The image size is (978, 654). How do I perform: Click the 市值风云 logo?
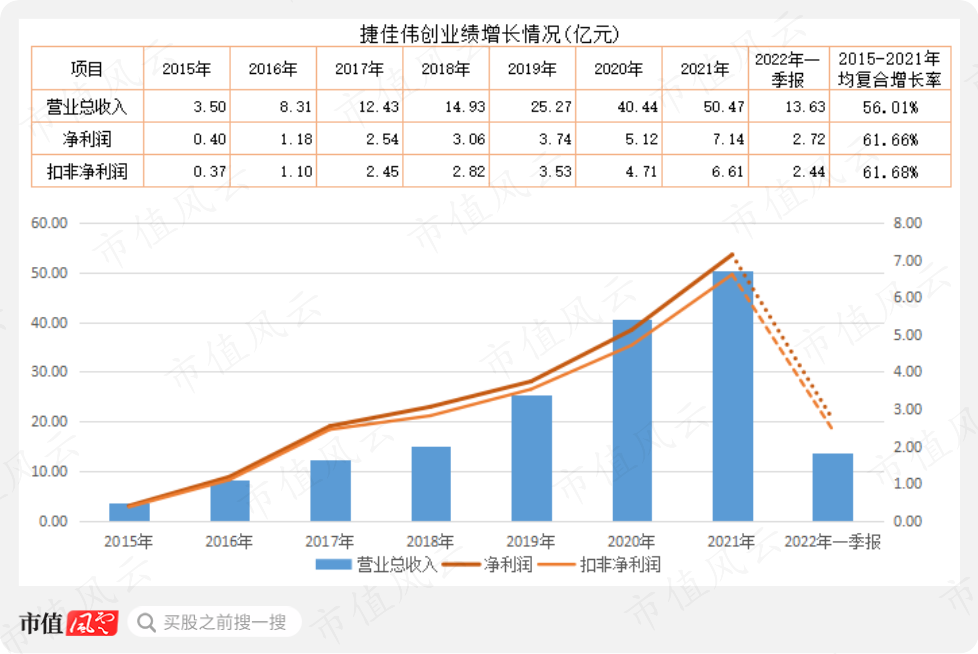pyautogui.click(x=68, y=622)
